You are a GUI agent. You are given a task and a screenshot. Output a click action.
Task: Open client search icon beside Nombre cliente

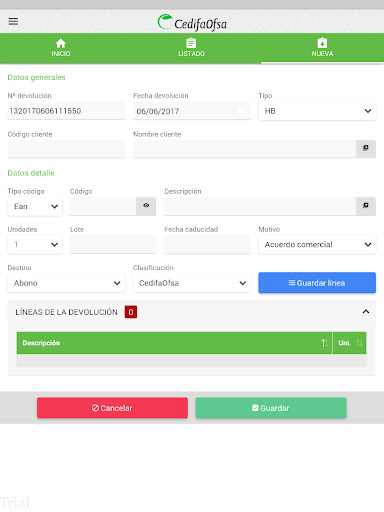click(x=366, y=149)
